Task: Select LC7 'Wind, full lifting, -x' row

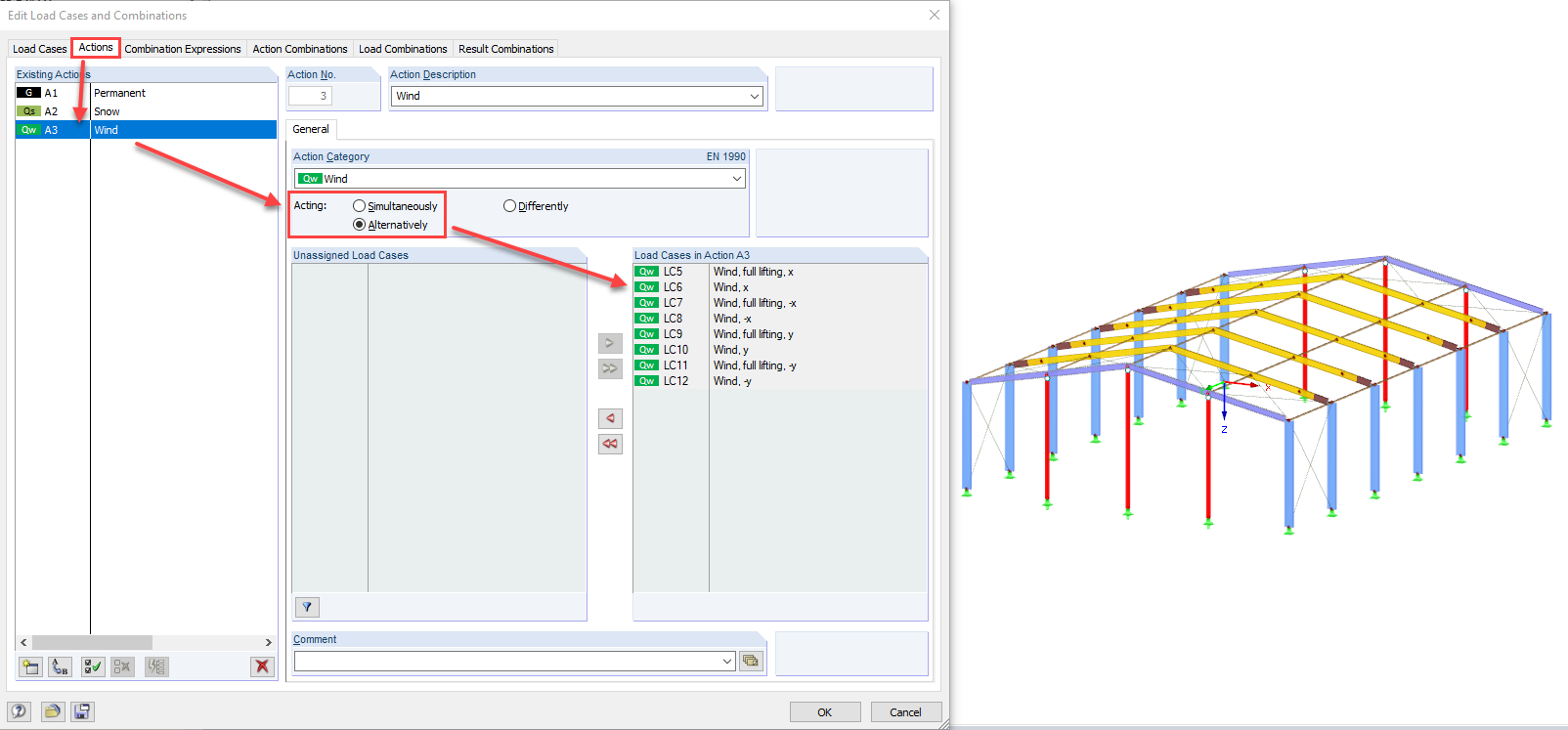Action: click(780, 303)
